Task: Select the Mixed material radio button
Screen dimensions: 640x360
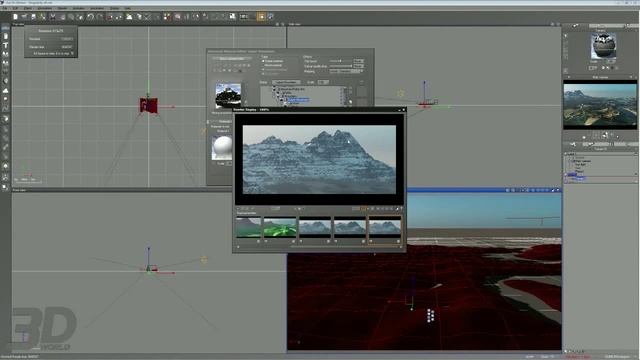Action: (263, 65)
